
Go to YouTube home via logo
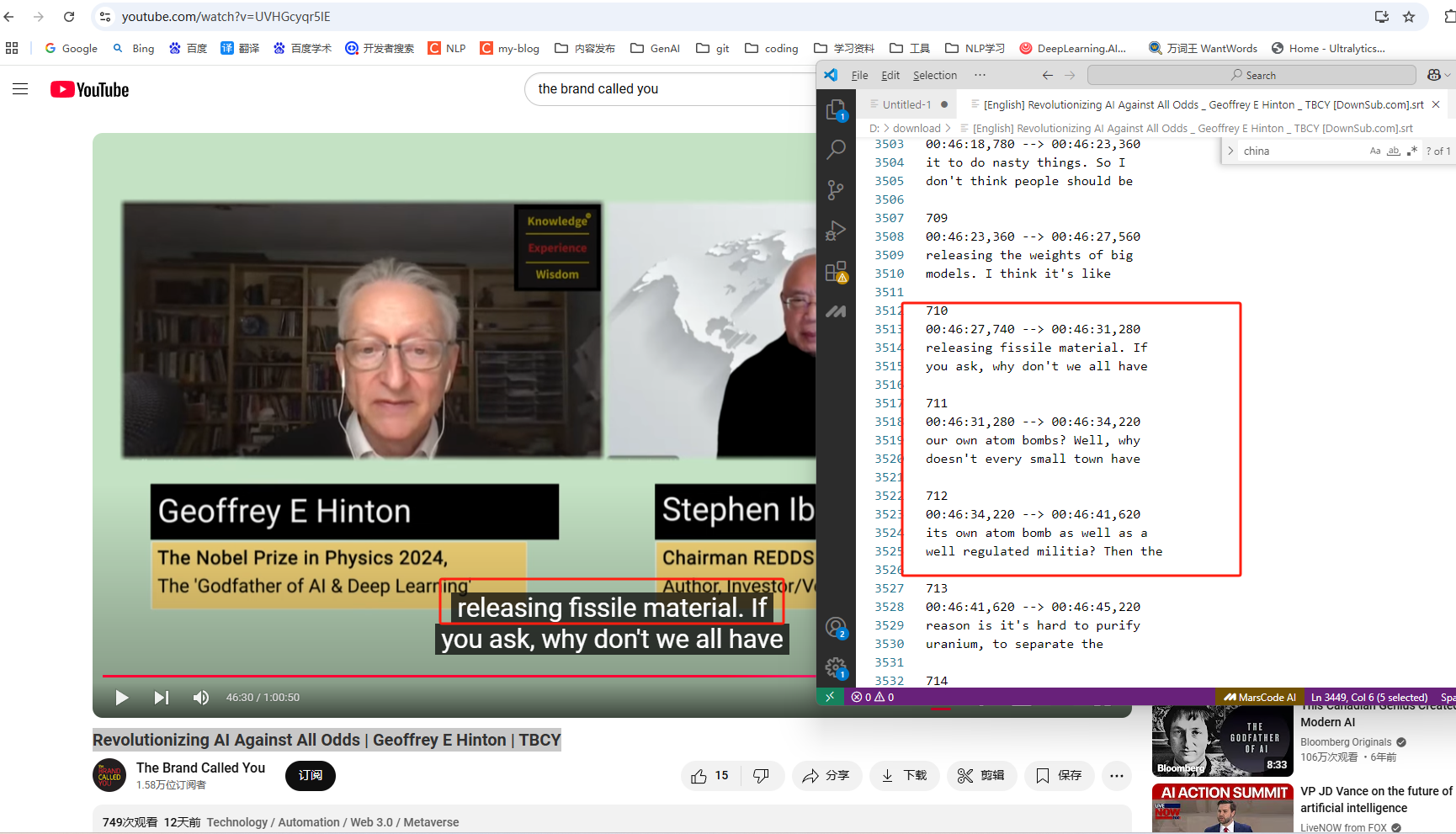click(x=90, y=89)
